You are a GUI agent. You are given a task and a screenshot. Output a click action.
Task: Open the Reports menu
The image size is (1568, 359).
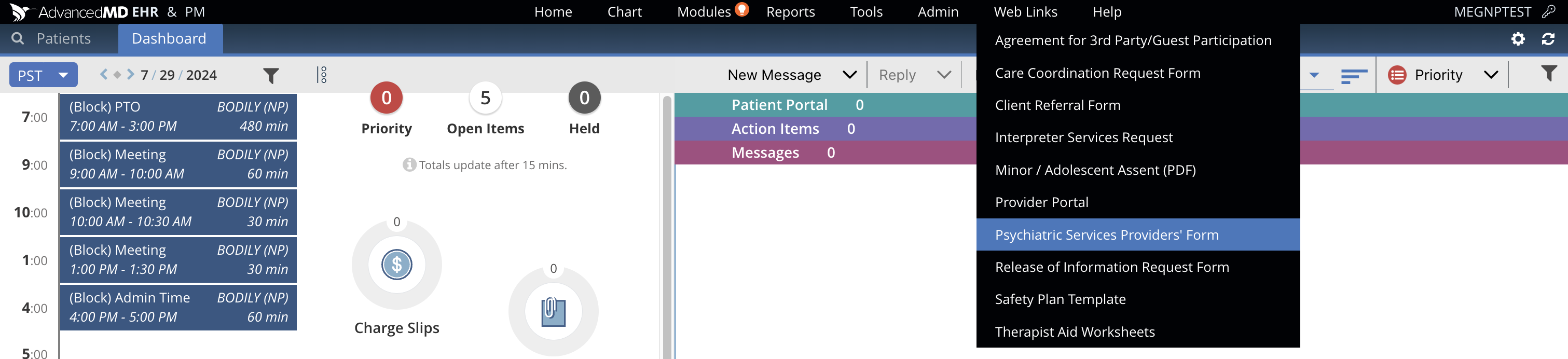pyautogui.click(x=790, y=11)
